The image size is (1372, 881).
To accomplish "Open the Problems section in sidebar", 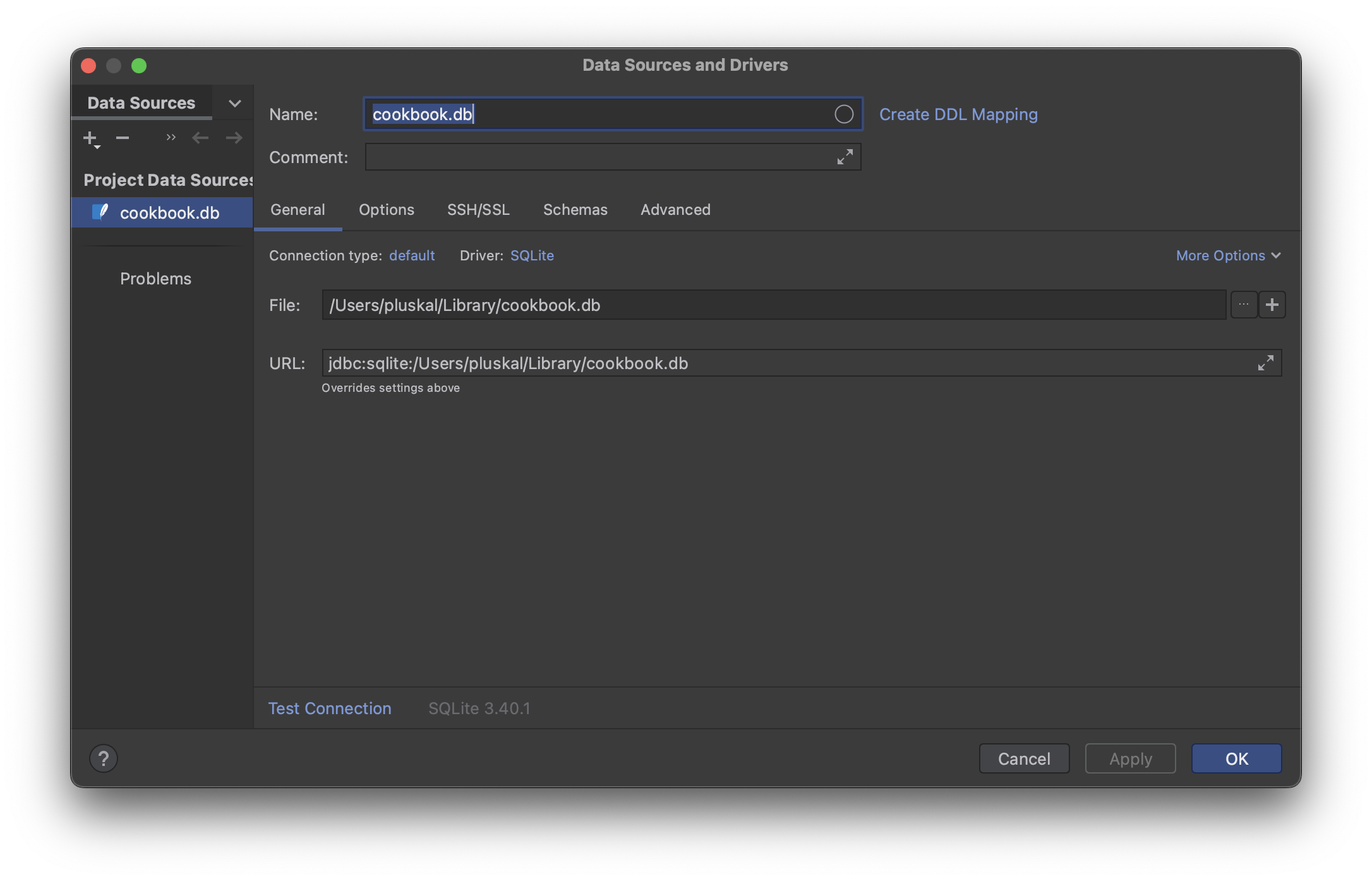I will click(155, 279).
